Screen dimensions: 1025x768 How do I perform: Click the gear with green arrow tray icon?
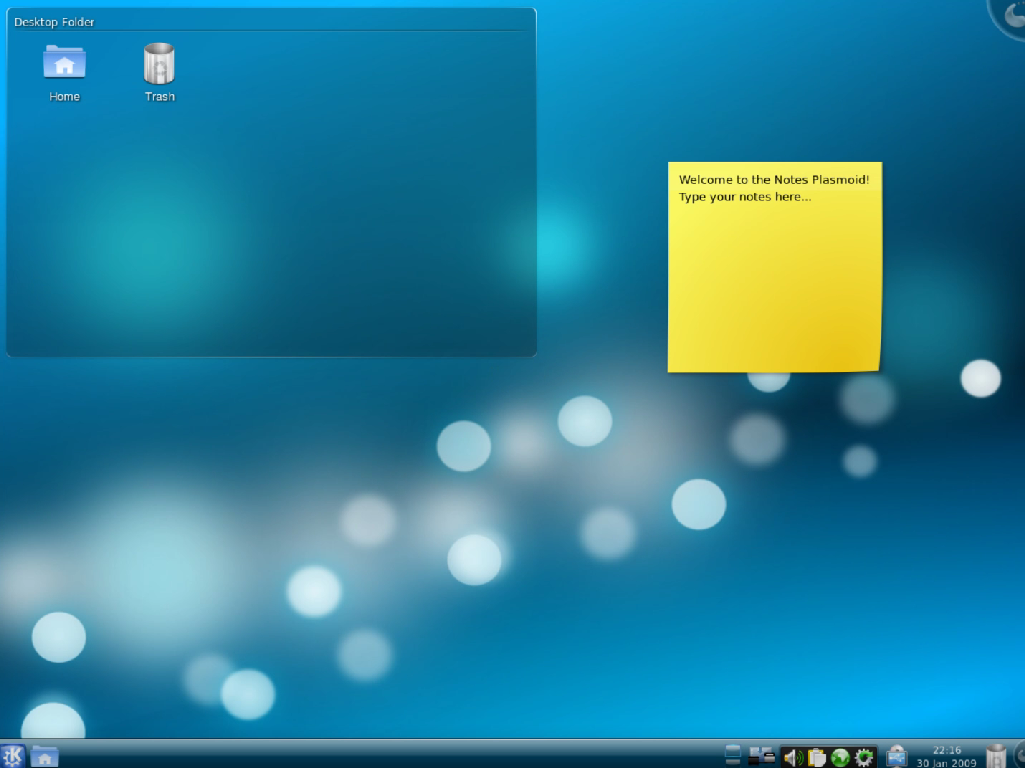(x=864, y=758)
